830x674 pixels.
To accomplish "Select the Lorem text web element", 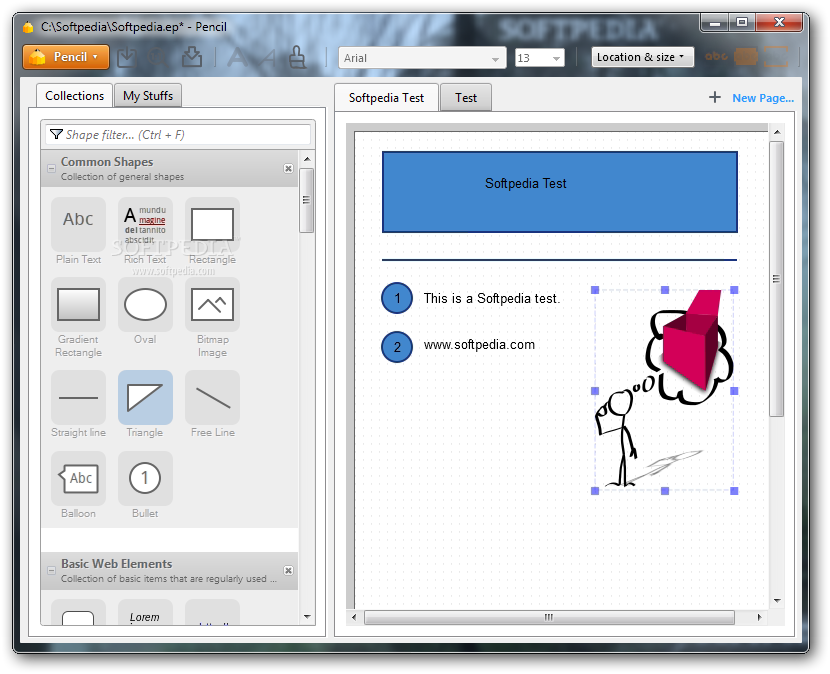I will click(x=145, y=613).
